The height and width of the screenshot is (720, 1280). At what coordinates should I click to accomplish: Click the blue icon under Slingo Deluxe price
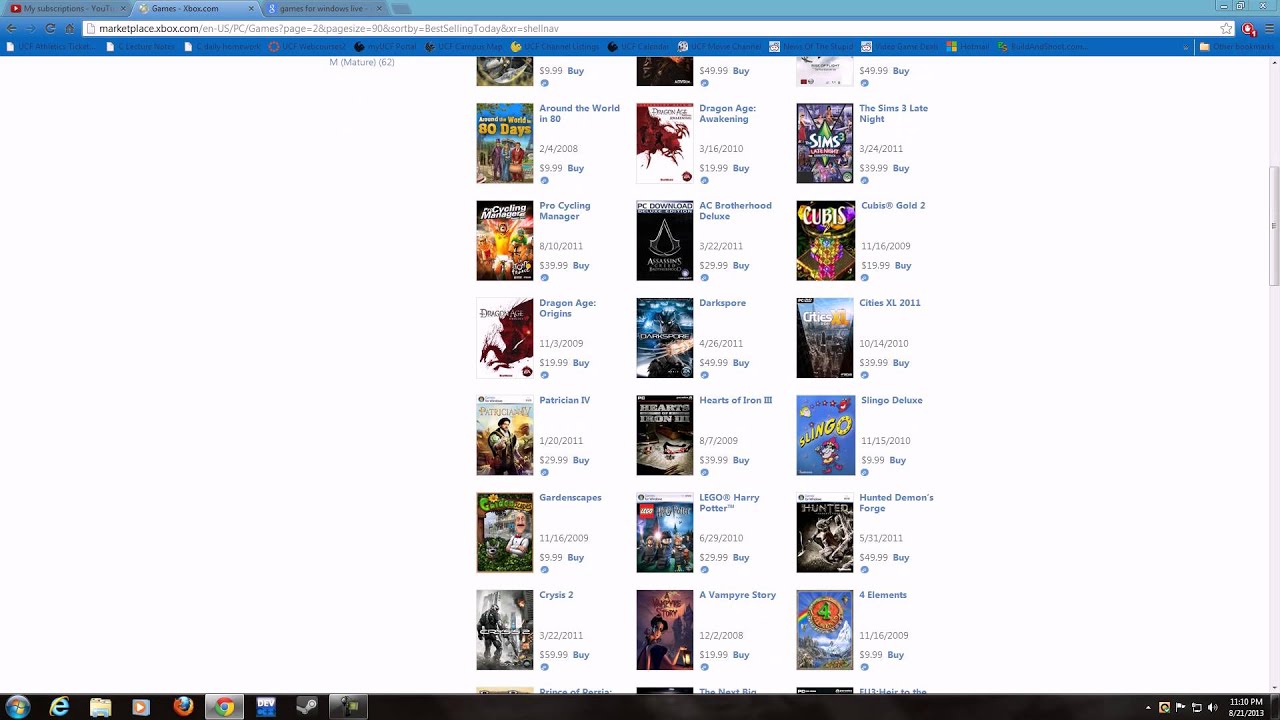(866, 473)
